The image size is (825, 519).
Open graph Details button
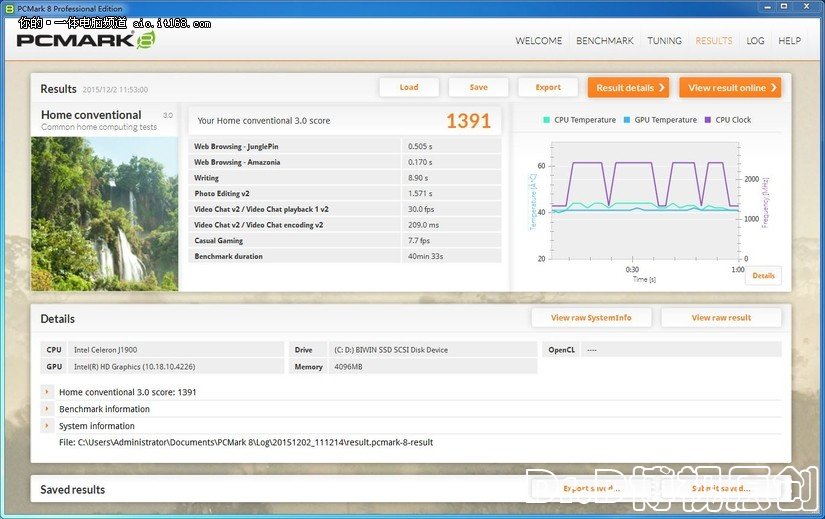(x=763, y=275)
